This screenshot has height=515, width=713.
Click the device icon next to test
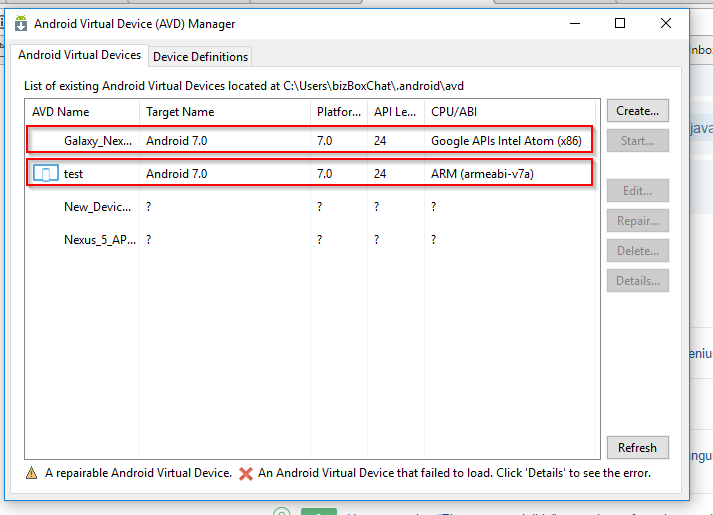(45, 174)
